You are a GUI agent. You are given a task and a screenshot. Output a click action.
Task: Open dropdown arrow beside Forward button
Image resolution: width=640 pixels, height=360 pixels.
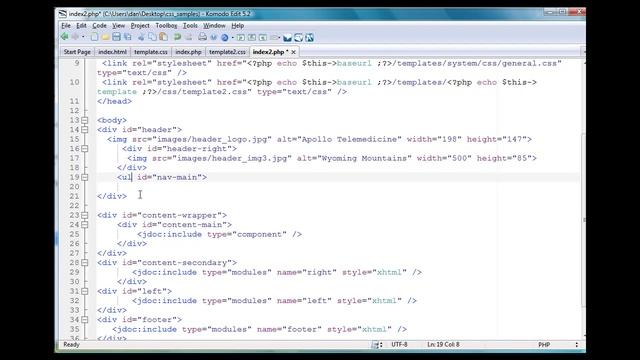point(83,37)
